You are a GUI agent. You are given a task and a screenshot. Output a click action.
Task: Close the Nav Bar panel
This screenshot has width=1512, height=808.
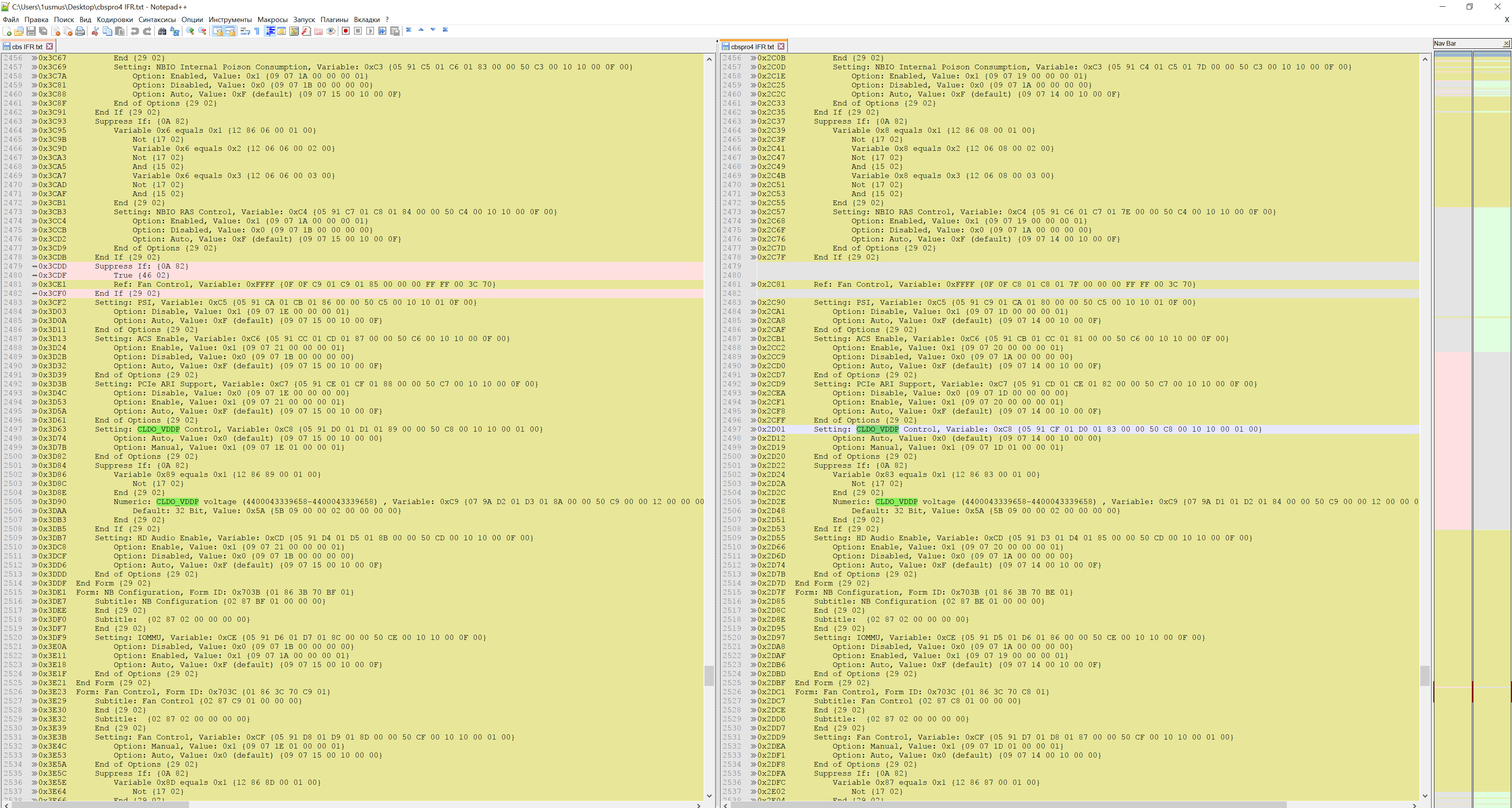click(x=1506, y=43)
